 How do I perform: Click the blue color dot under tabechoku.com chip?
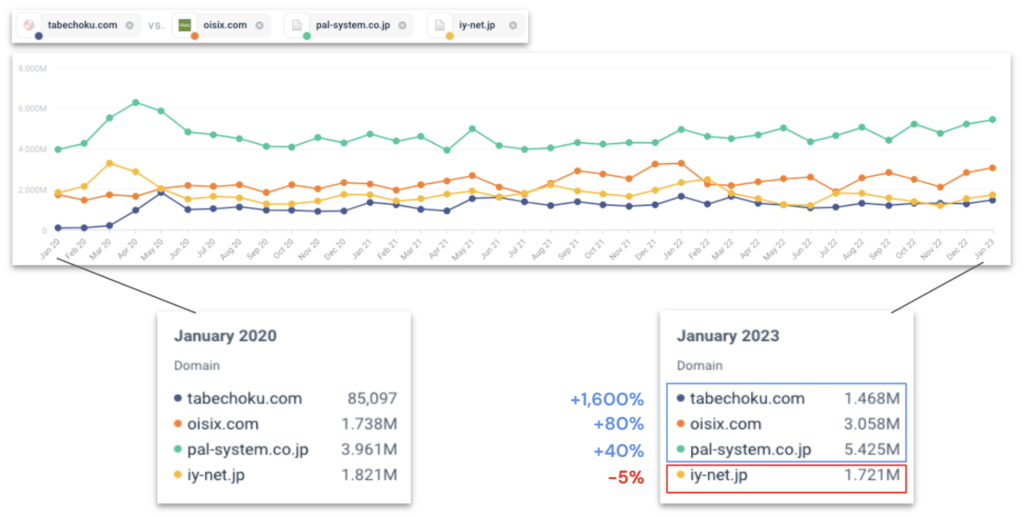(x=38, y=37)
